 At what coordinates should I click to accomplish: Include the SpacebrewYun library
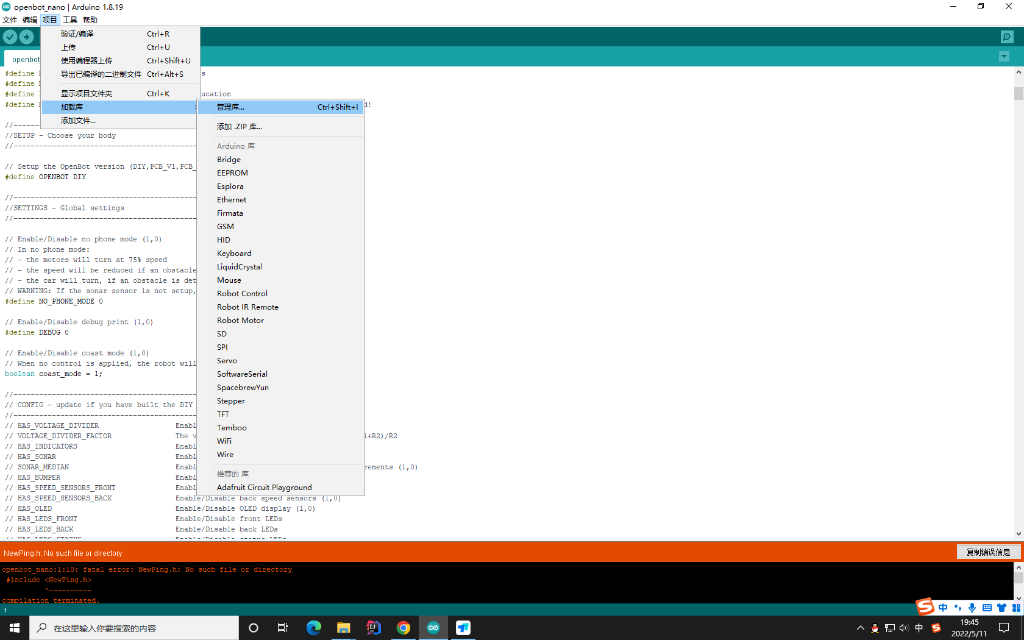pyautogui.click(x=281, y=387)
